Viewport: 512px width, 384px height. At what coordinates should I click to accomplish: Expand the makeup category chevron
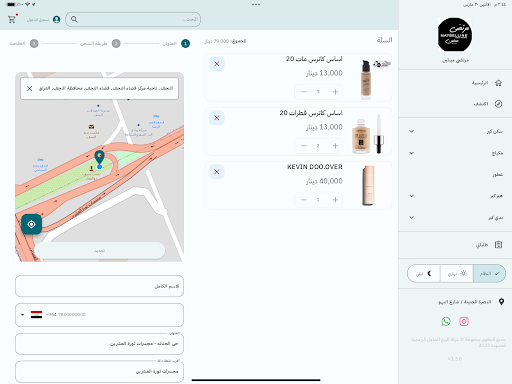tap(412, 153)
